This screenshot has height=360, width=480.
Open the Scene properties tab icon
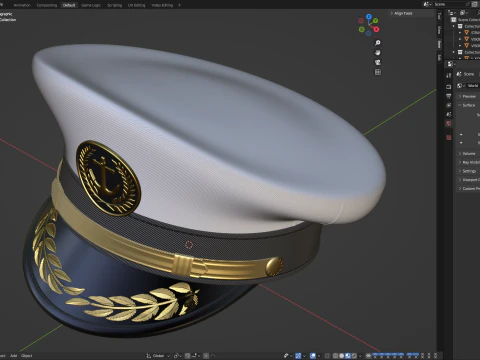point(449,114)
